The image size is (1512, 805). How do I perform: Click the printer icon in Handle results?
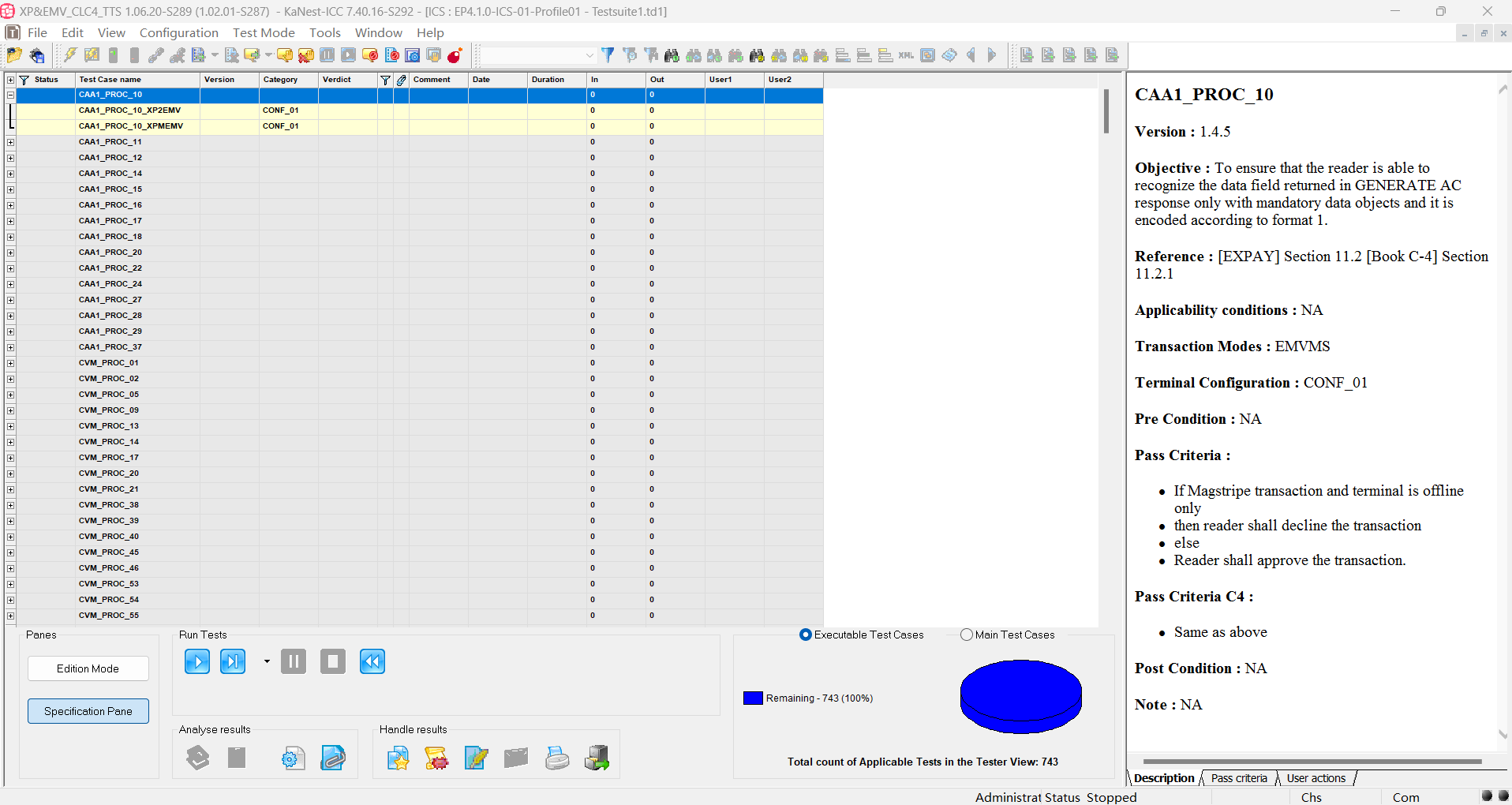[x=557, y=758]
